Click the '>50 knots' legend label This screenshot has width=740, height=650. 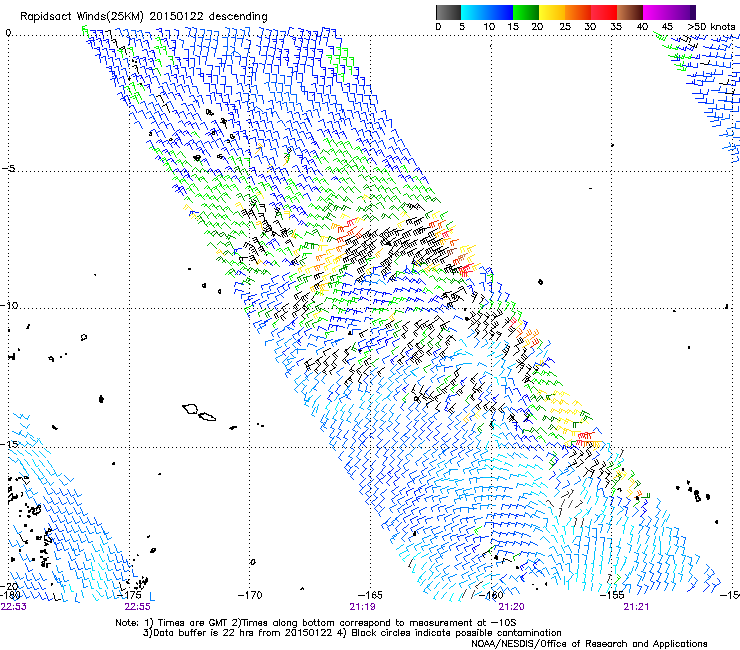tap(711, 27)
